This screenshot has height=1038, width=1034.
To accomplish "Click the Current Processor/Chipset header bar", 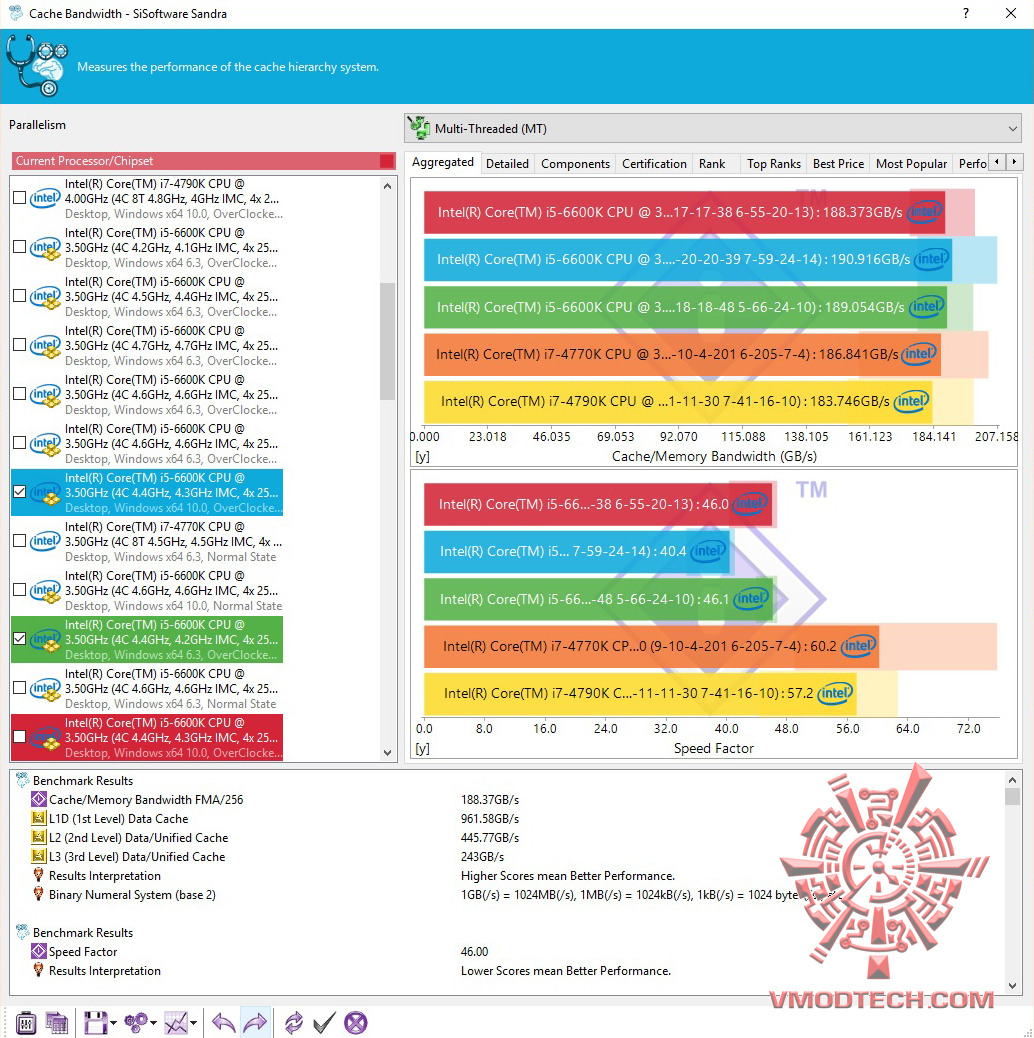I will coord(203,161).
